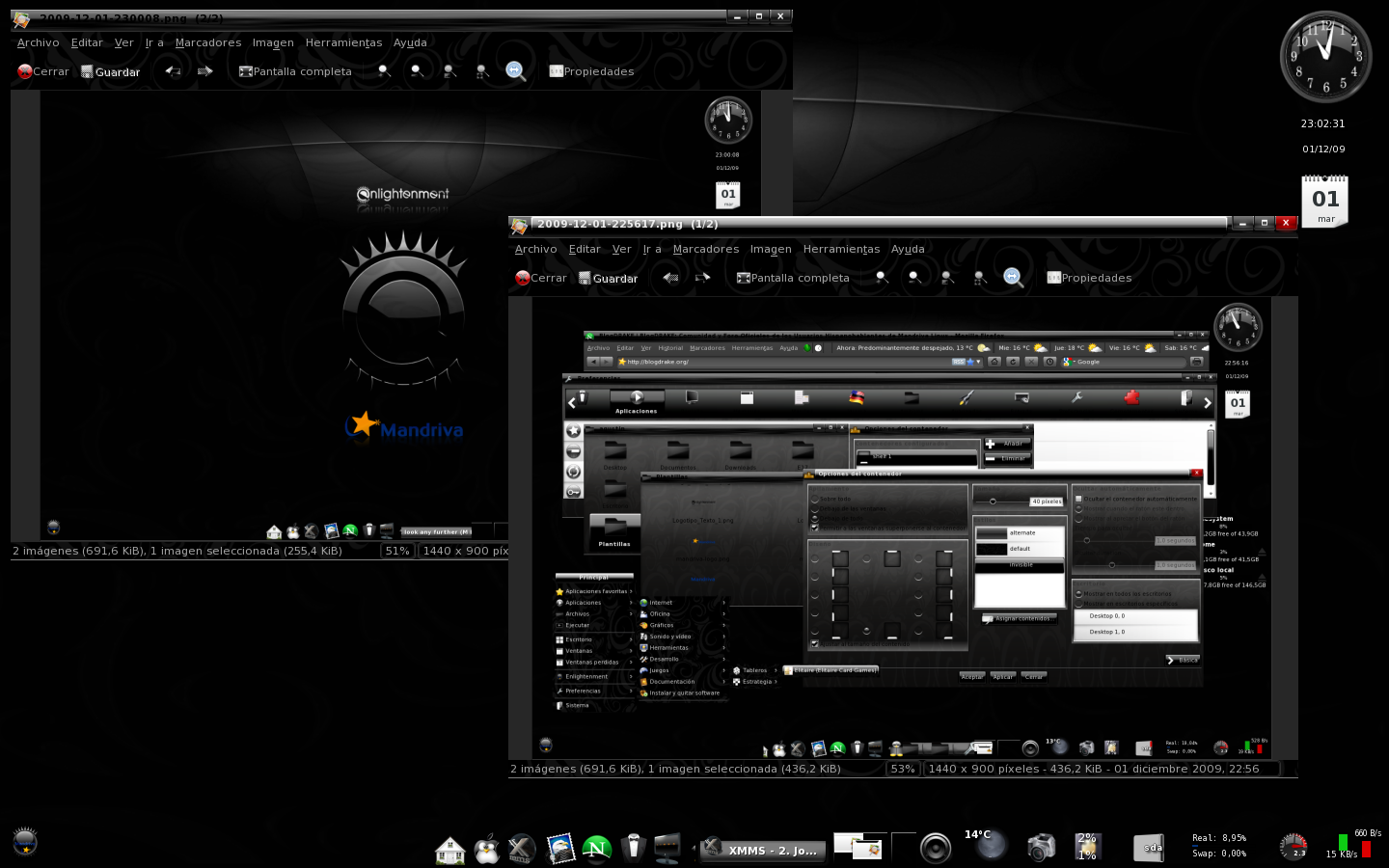Click the '01 mar' calendar gadget on desktop
This screenshot has height=868, width=1389.
pyautogui.click(x=1325, y=201)
